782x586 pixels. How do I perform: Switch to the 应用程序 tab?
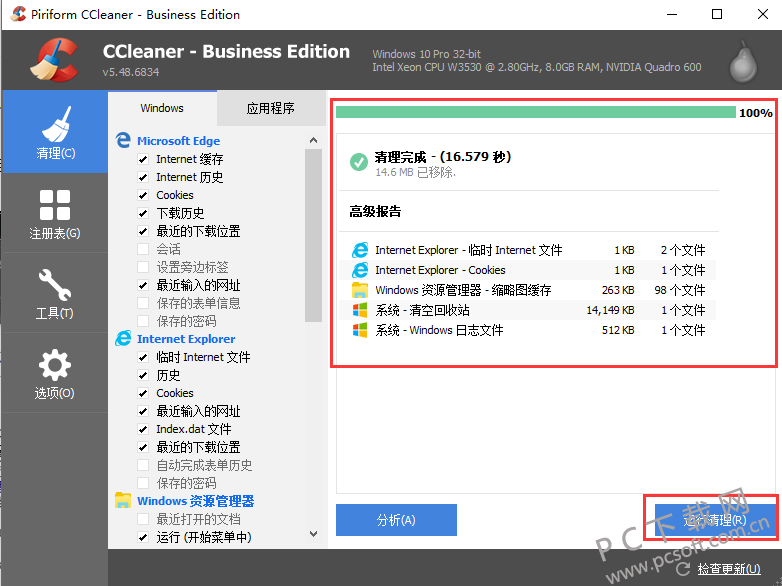click(x=271, y=108)
